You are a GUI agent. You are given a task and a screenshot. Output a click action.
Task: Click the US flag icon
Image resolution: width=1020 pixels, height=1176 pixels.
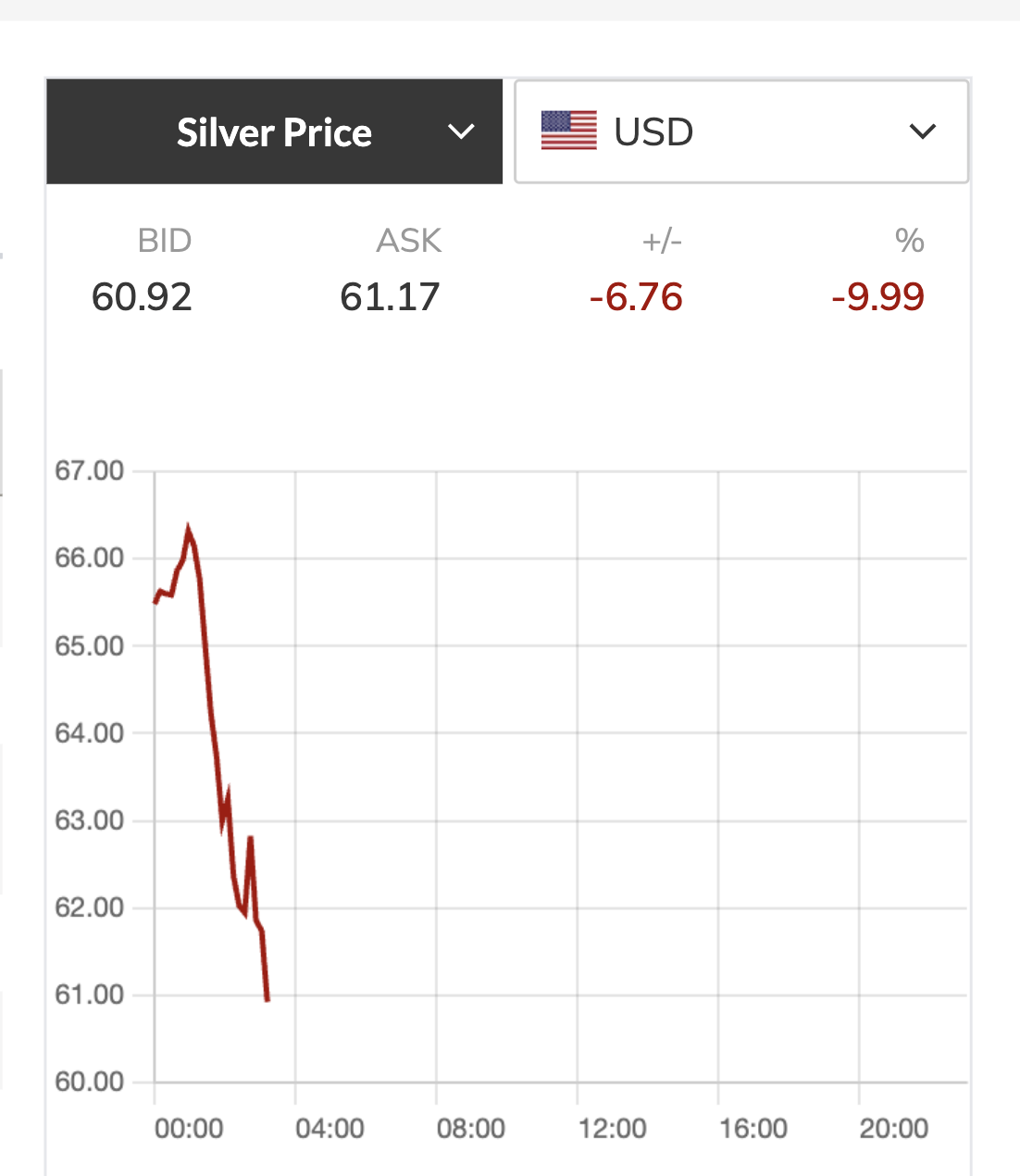coord(568,131)
